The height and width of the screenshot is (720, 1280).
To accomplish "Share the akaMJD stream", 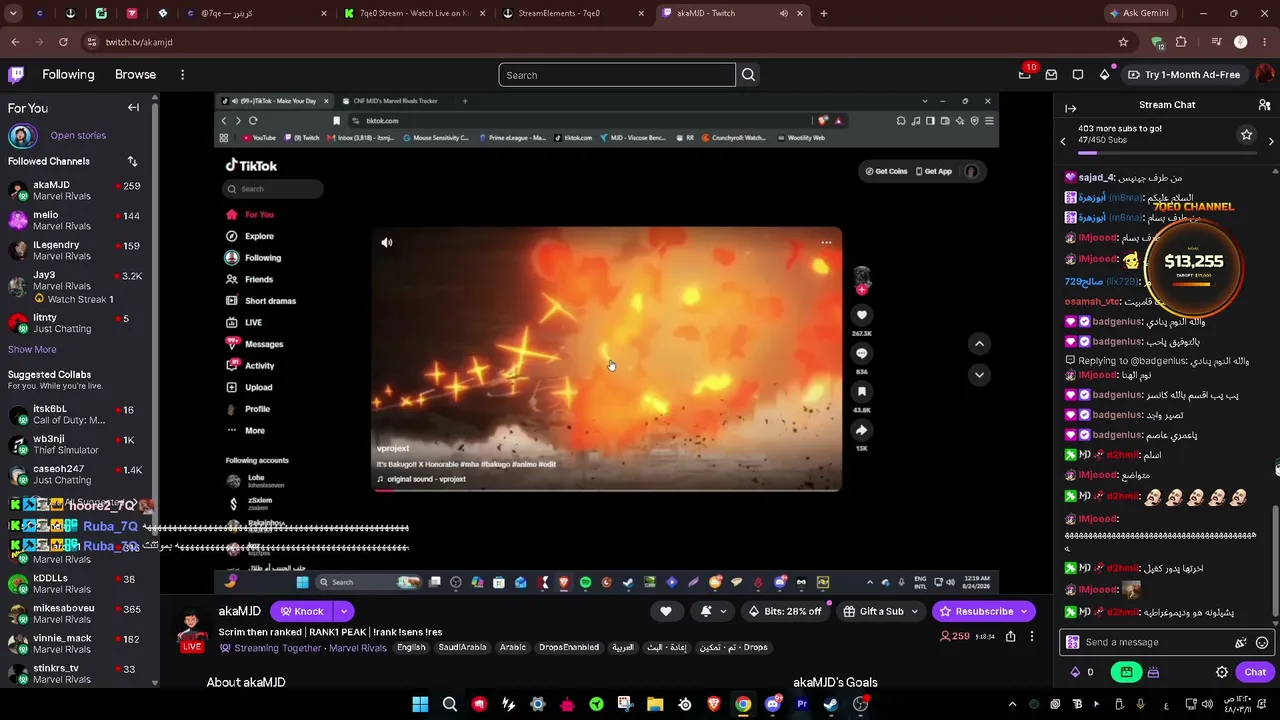I will pos(1011,636).
